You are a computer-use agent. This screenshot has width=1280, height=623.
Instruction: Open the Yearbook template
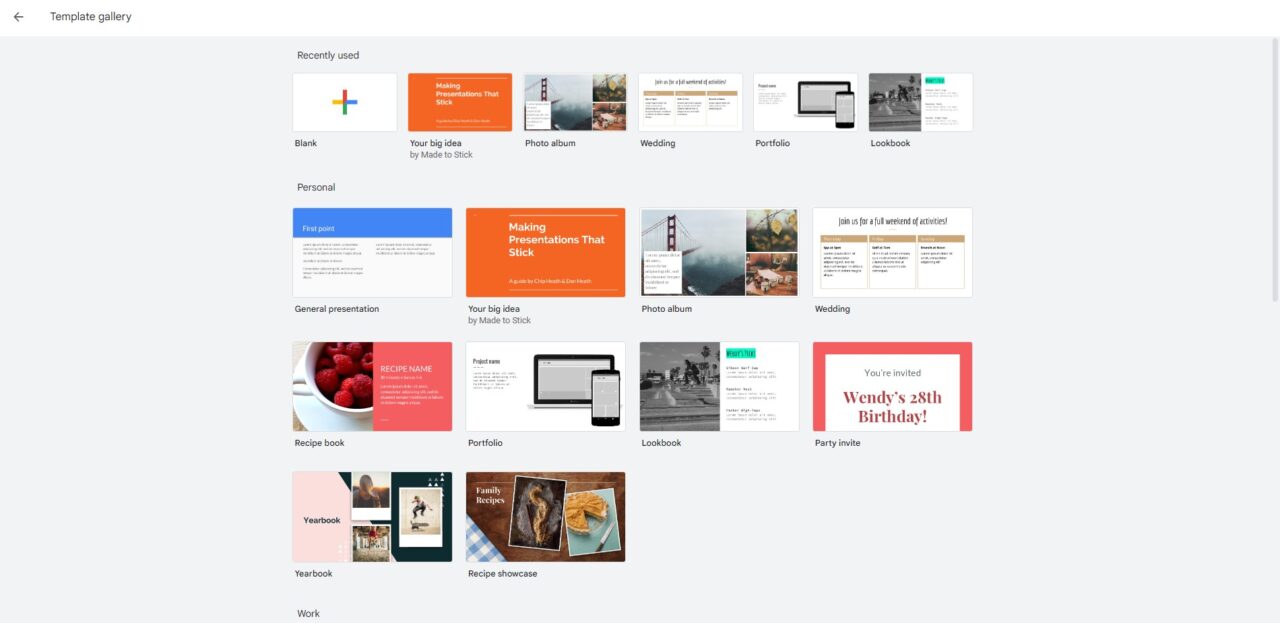(372, 516)
